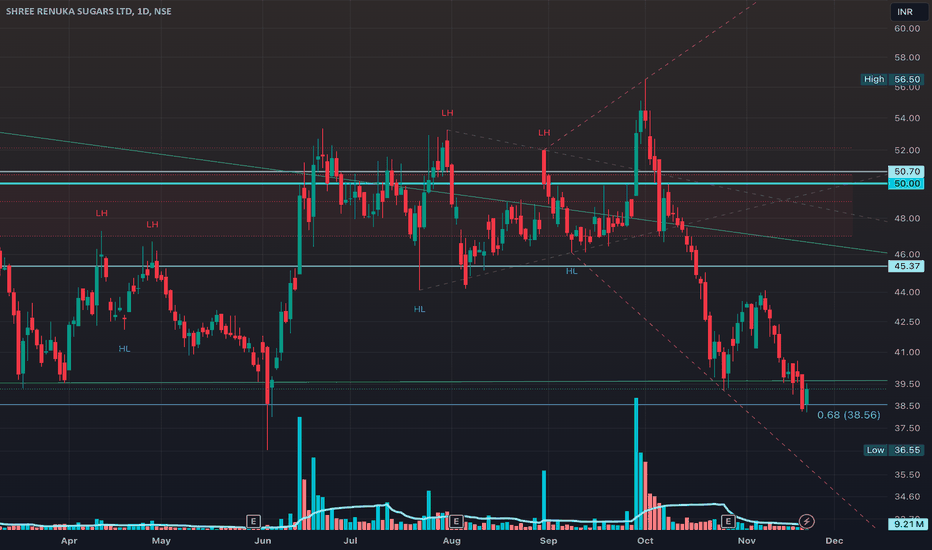Select the 0.68 (38.56) Fibonacci level text

coord(849,415)
